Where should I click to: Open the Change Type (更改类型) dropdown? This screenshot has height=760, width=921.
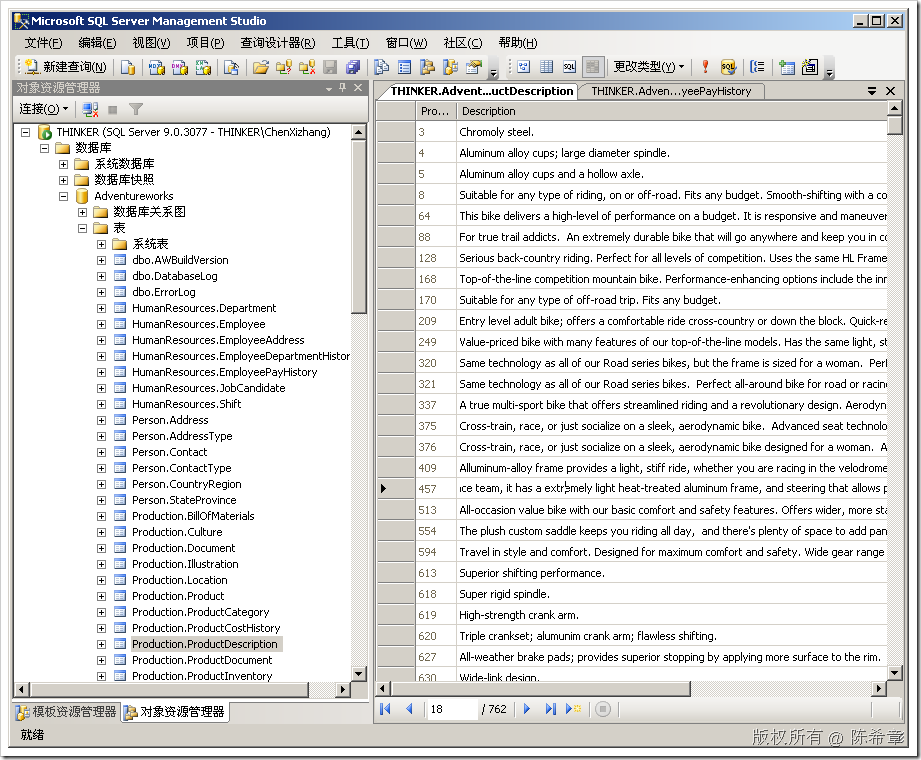648,67
